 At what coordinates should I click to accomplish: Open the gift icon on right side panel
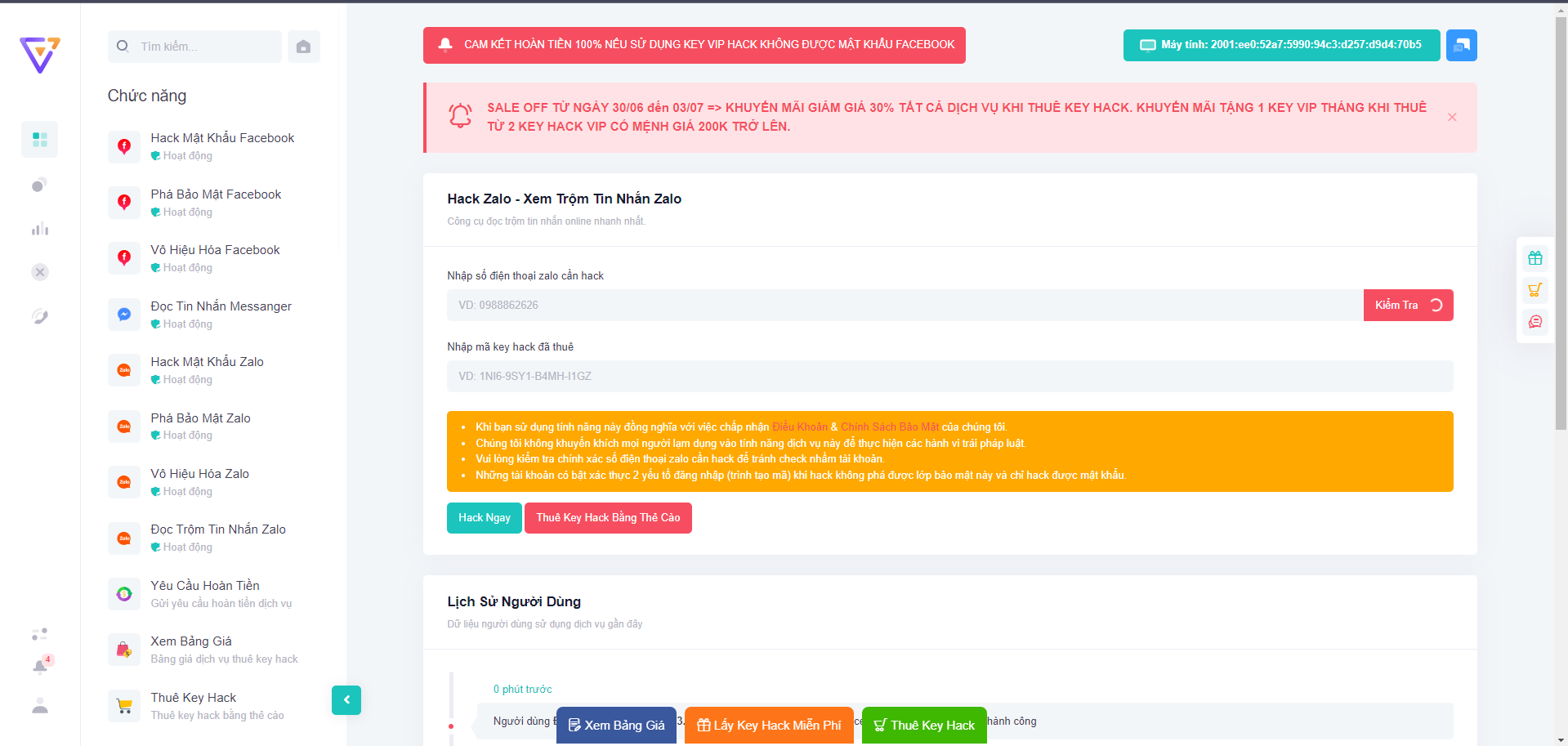click(x=1535, y=258)
